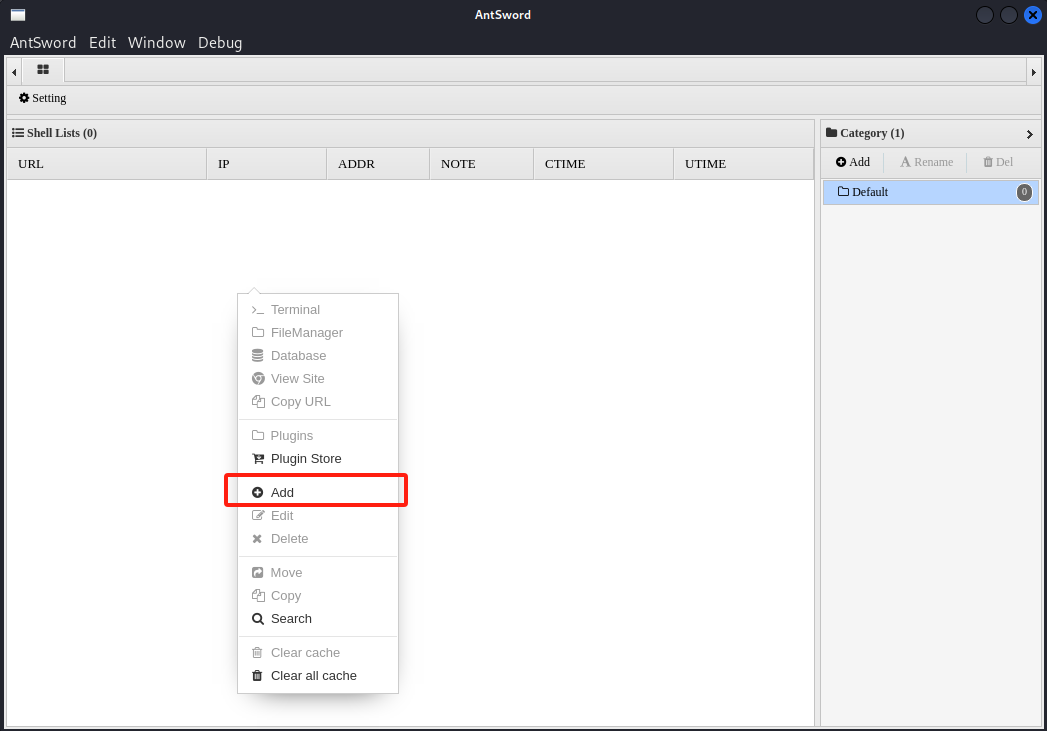Choose Copy in the context menu
Screen dimensions: 1047x731
pyautogui.click(x=318, y=595)
